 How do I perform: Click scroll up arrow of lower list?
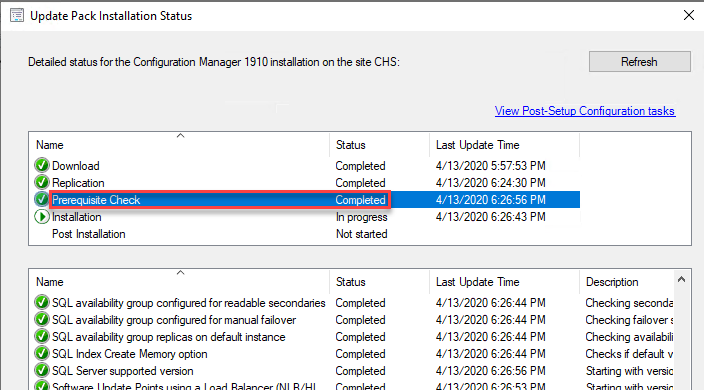[x=682, y=280]
